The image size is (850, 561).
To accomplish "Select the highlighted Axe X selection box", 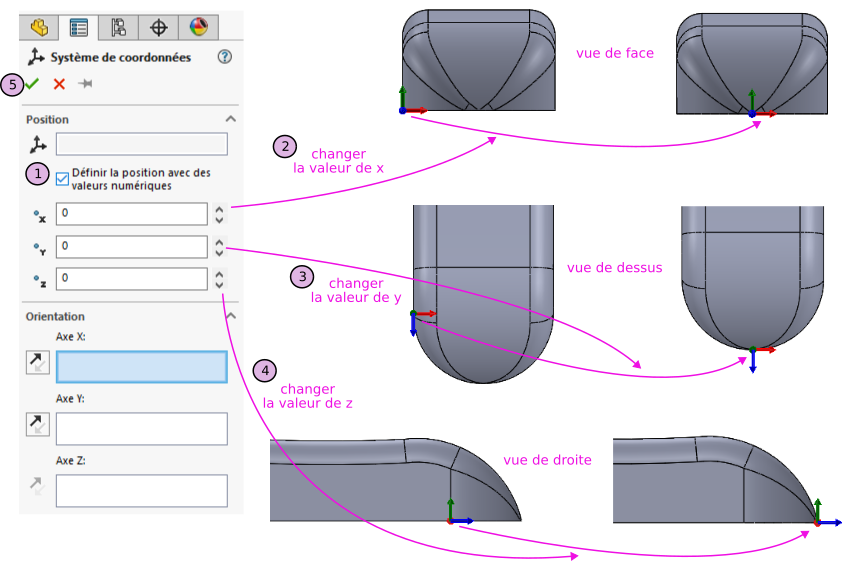I will point(141,367).
